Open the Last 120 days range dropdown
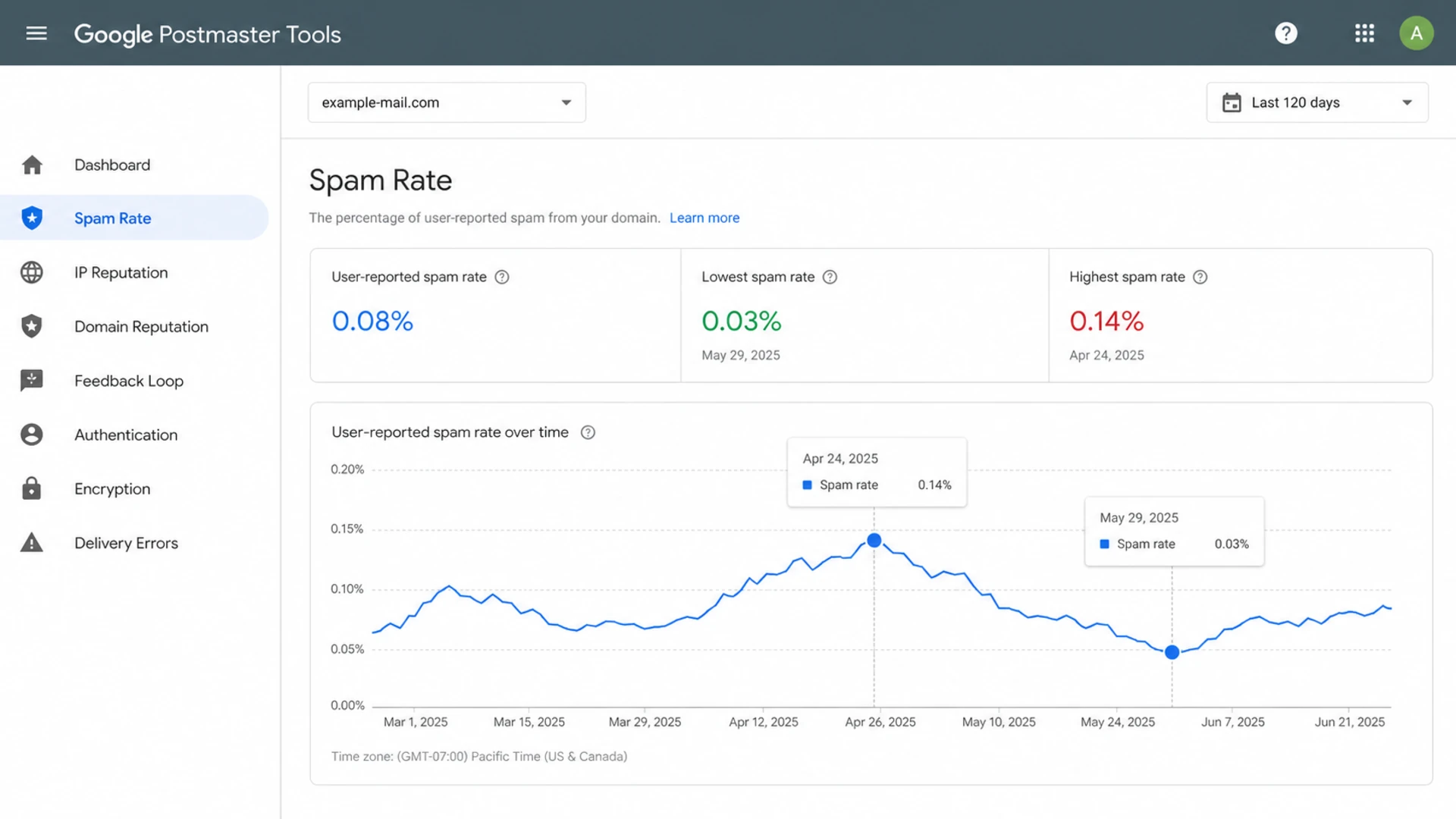Viewport: 1456px width, 819px height. 1317,102
